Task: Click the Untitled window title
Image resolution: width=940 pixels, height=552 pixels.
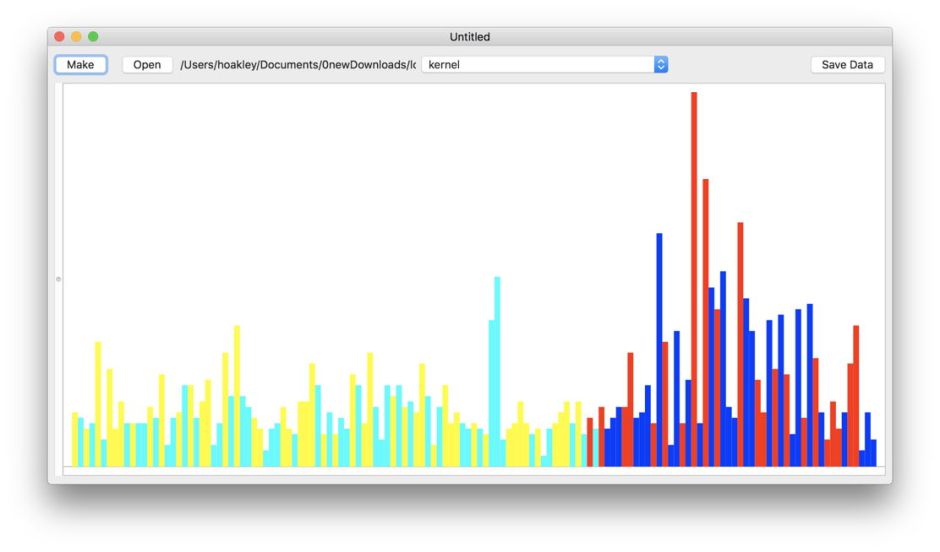Action: 469,37
